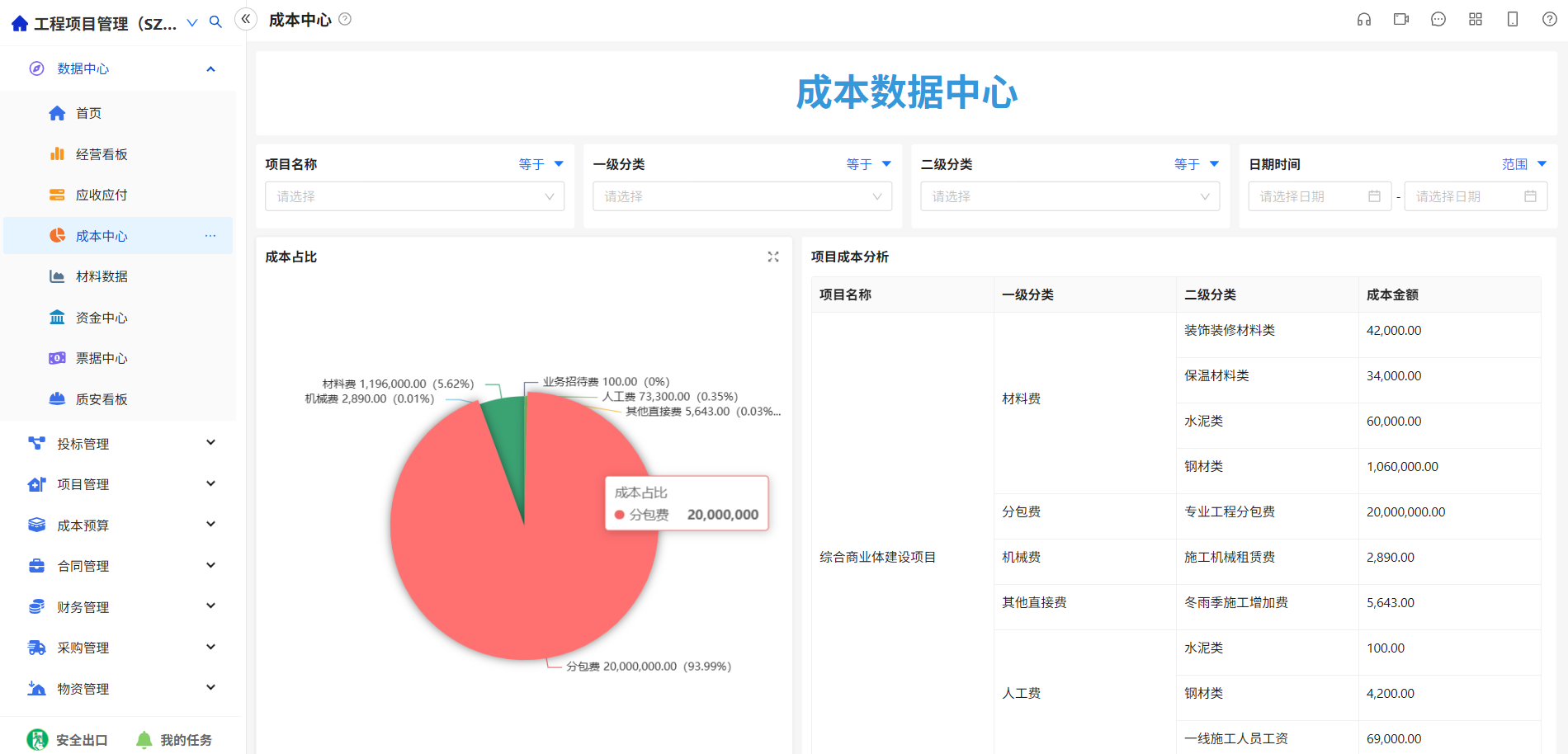
Task: Open headset customer support icon
Action: [x=1364, y=19]
